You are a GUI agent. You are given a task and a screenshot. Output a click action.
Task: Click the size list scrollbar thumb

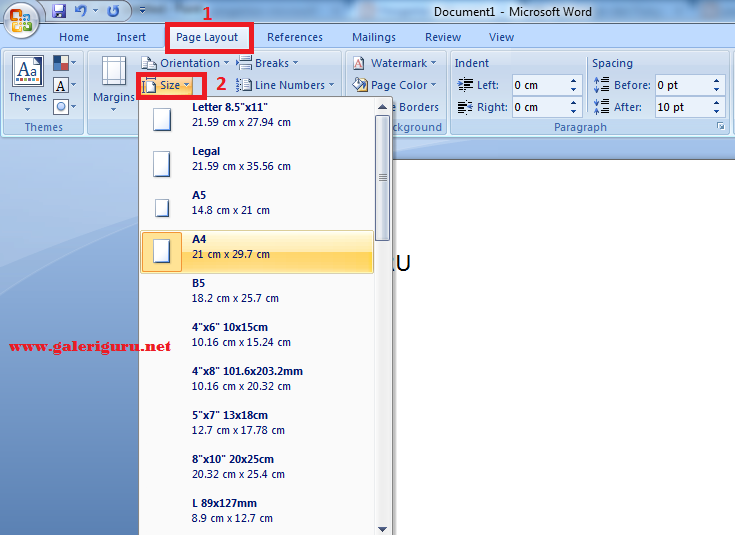pos(382,178)
